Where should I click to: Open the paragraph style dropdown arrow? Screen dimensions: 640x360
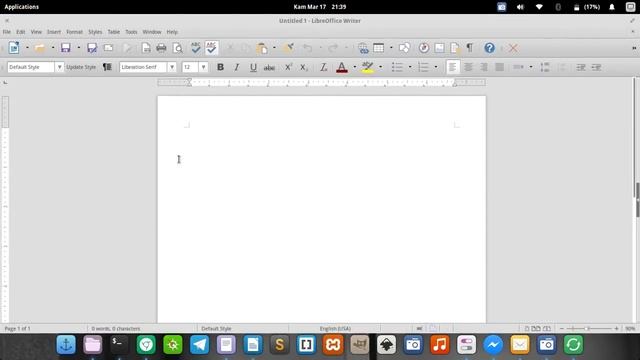pyautogui.click(x=59, y=67)
